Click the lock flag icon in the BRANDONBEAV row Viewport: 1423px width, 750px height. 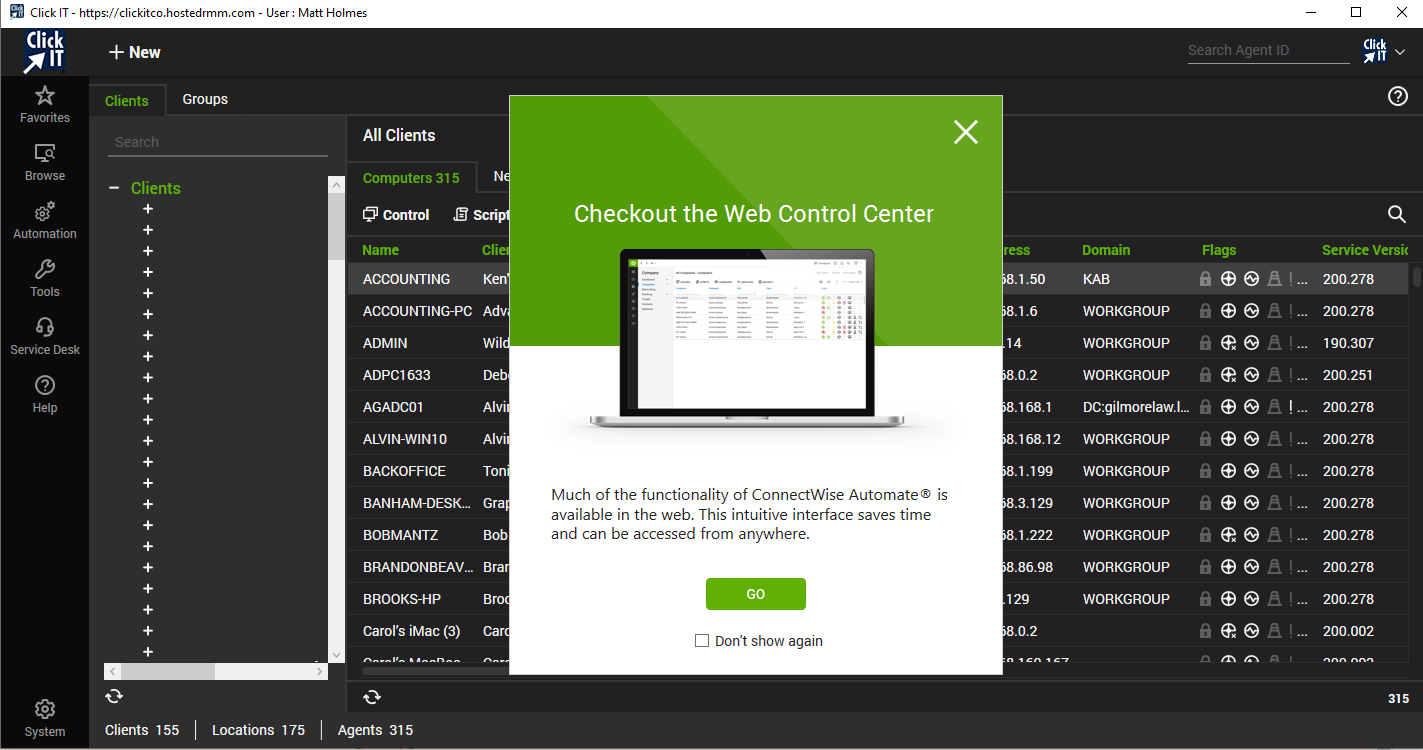pyautogui.click(x=1206, y=567)
